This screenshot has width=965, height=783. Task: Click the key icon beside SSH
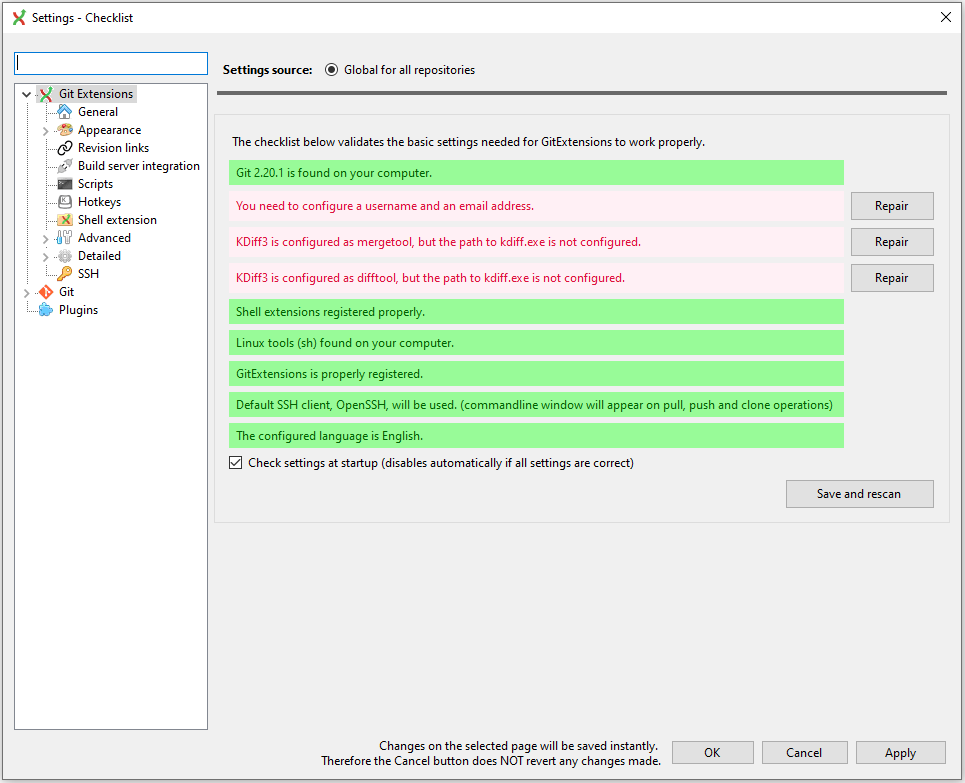(65, 274)
